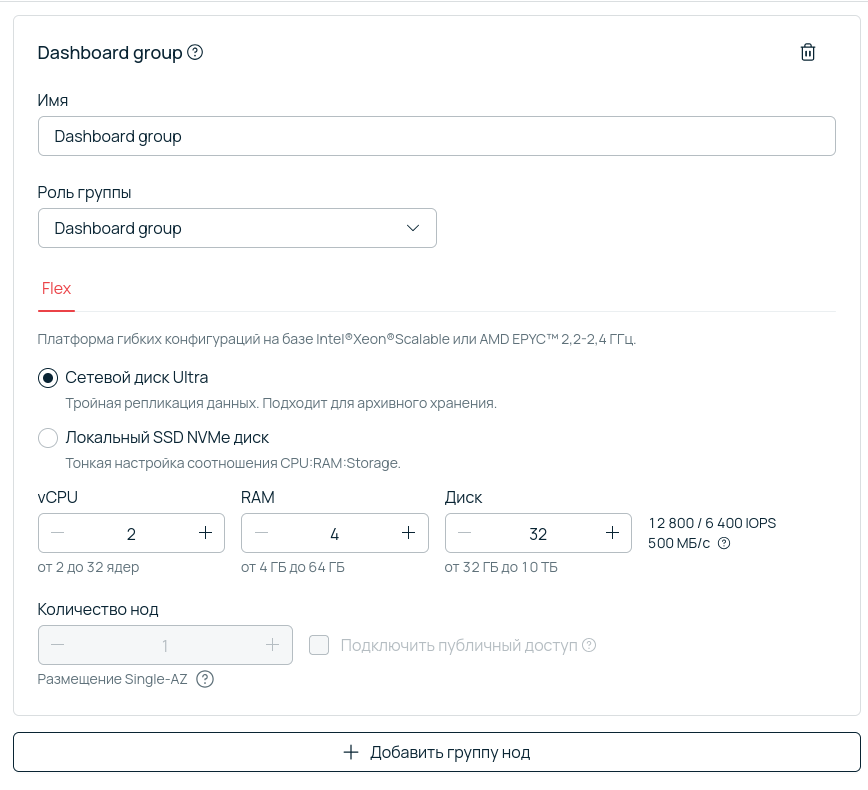Viewport: 868px width, 790px height.
Task: Increase Диск size with plus icon
Action: click(x=612, y=533)
